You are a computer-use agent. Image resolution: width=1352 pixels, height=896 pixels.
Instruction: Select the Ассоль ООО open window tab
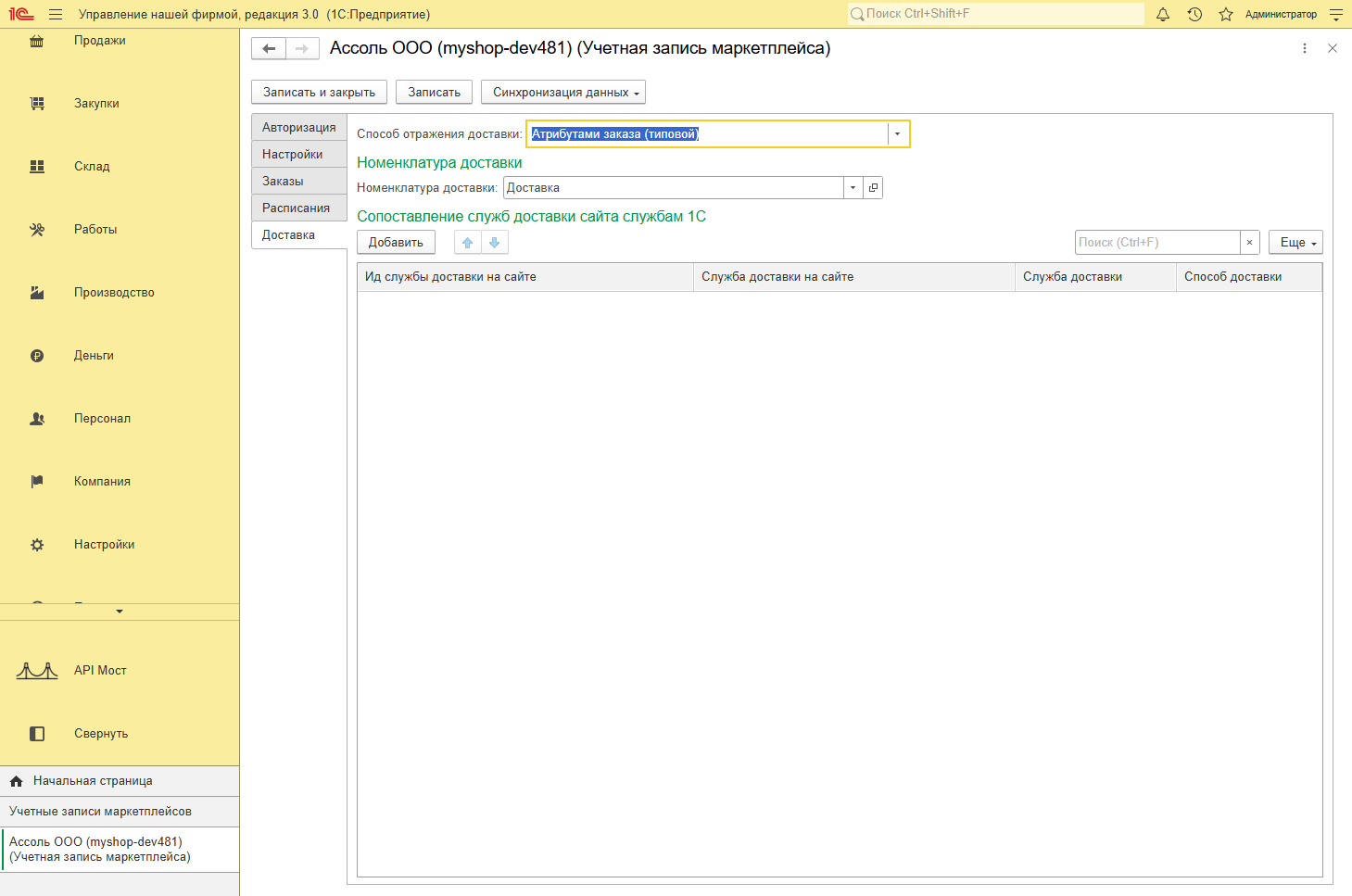click(120, 850)
